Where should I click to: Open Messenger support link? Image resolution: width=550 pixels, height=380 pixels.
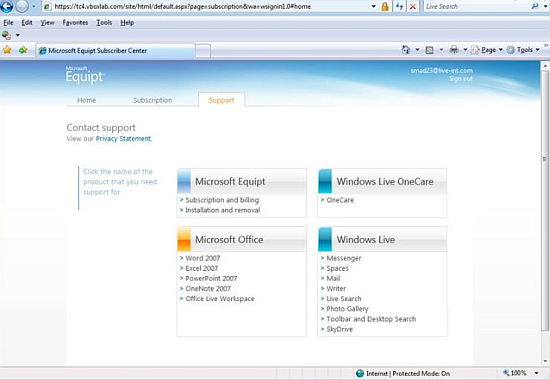click(x=344, y=258)
